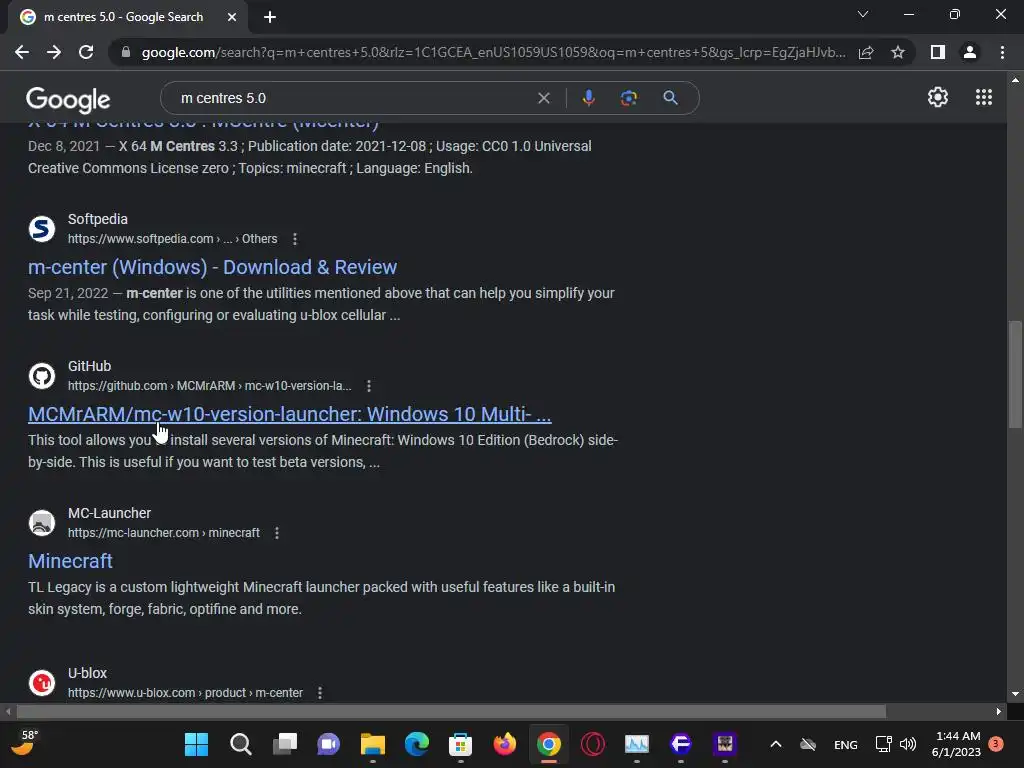The height and width of the screenshot is (768, 1024).
Task: Open Google quick settings gear
Action: [x=938, y=97]
